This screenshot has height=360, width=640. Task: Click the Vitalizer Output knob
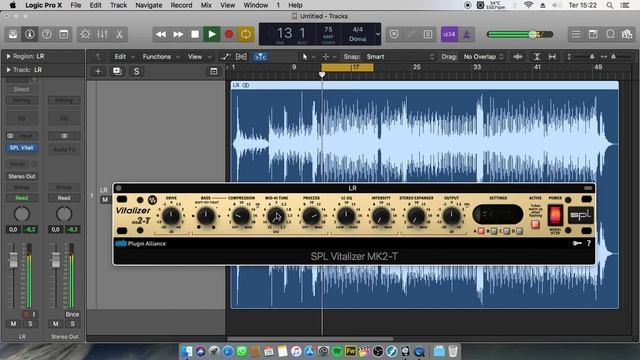click(451, 216)
